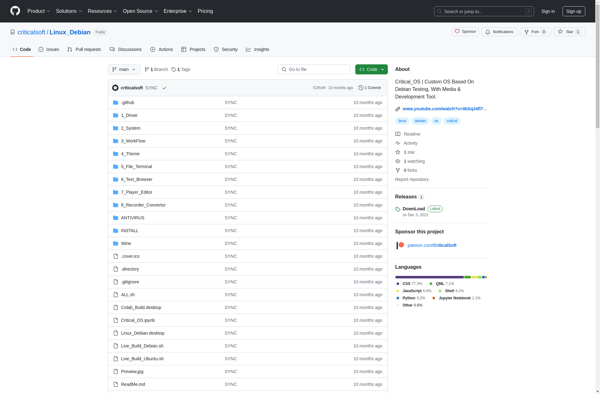Click the folder icon beside ANTIVIRUS
The width and height of the screenshot is (600, 394).
coord(116,218)
